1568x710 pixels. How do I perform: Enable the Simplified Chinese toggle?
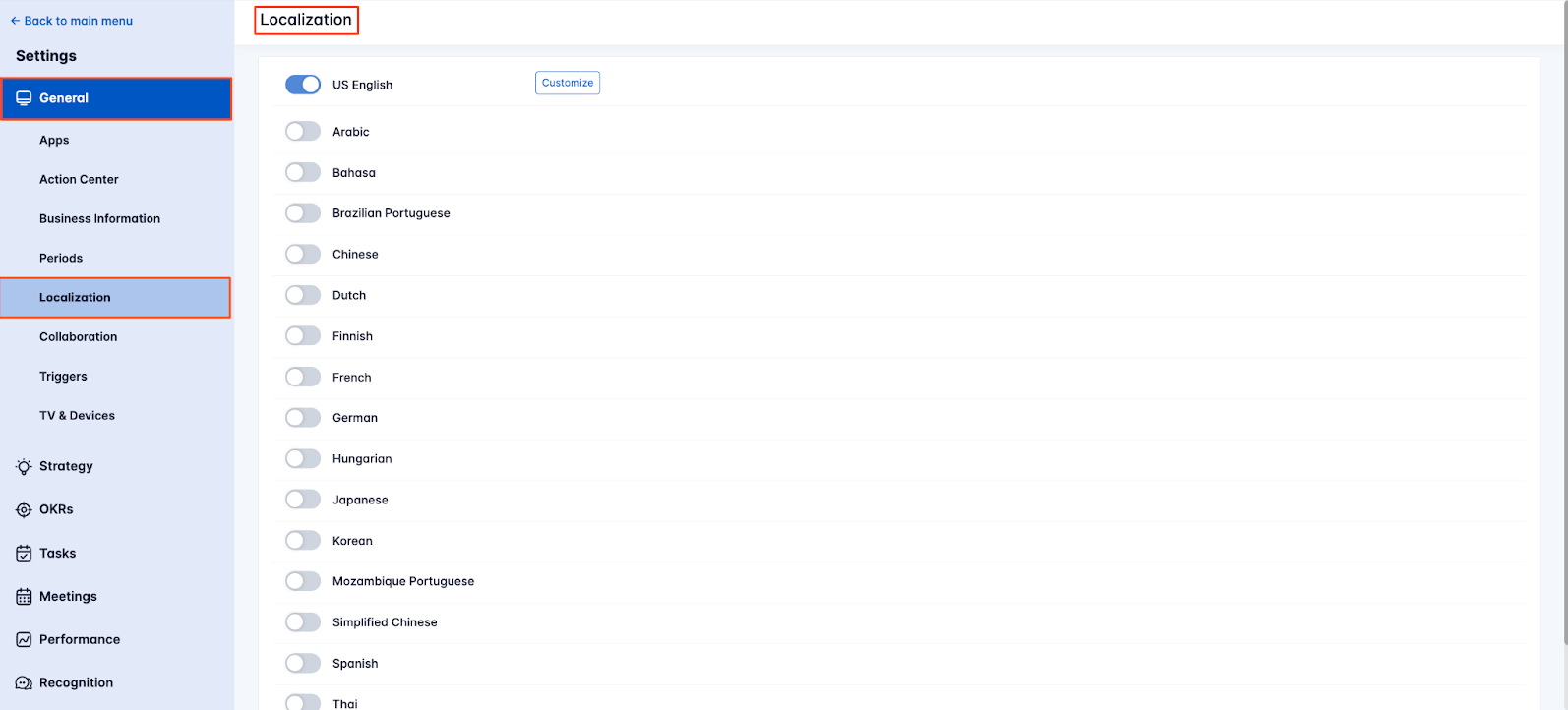303,622
